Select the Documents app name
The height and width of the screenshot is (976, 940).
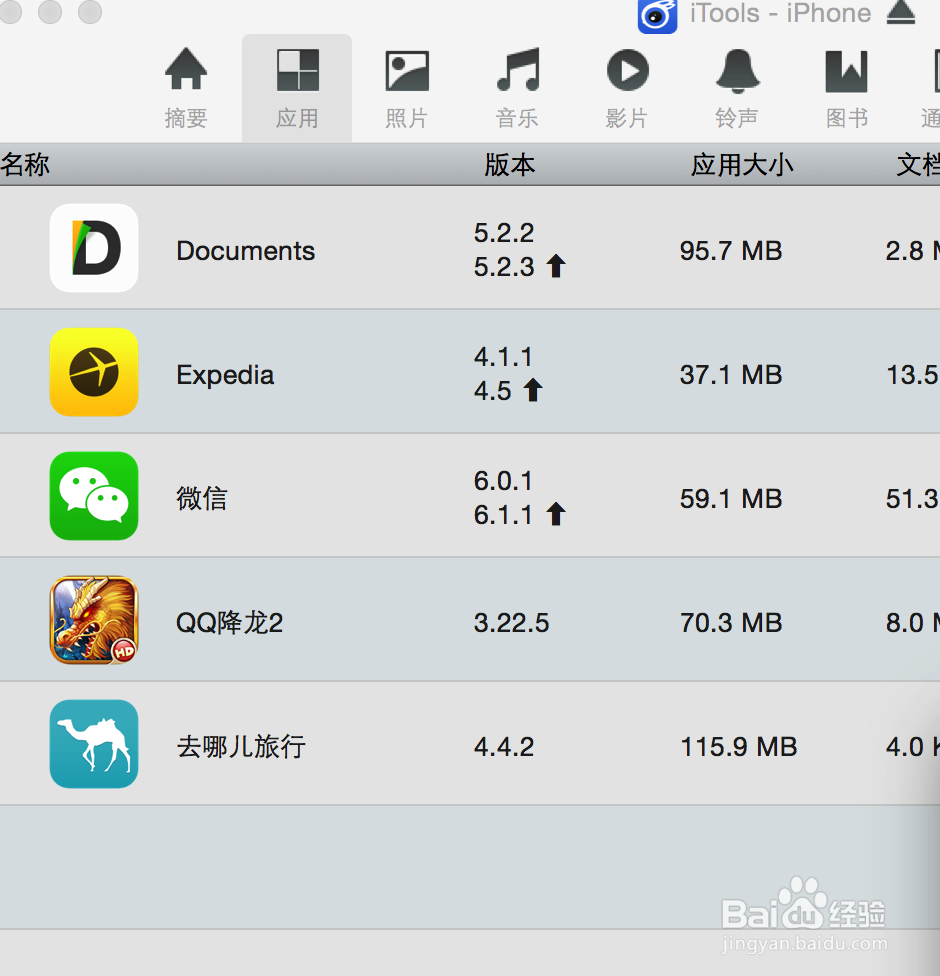[x=246, y=251]
